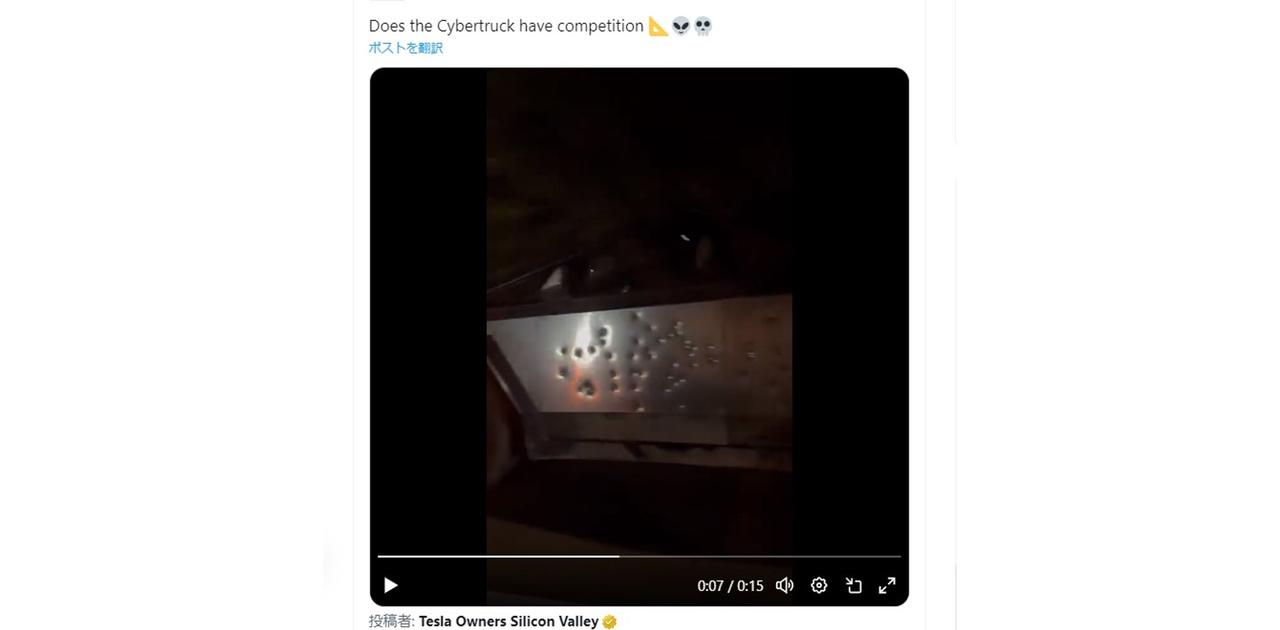
Task: Click the triangular ruler emoji in the post
Action: point(658,26)
